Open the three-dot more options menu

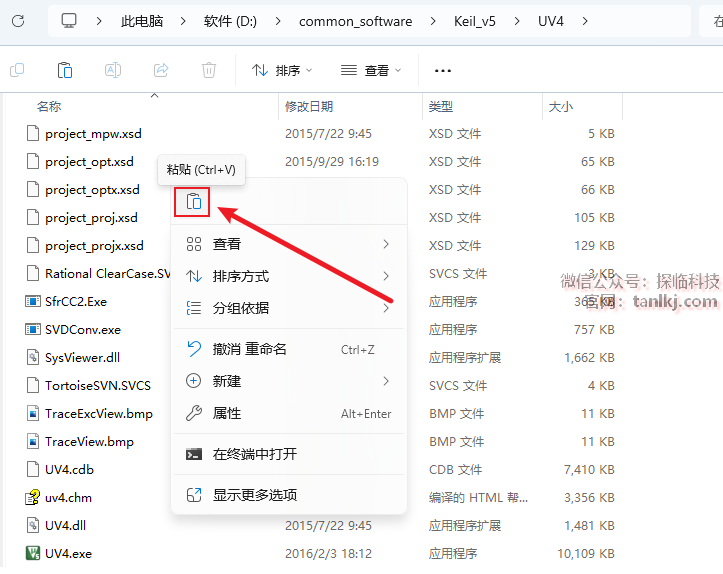pos(443,71)
